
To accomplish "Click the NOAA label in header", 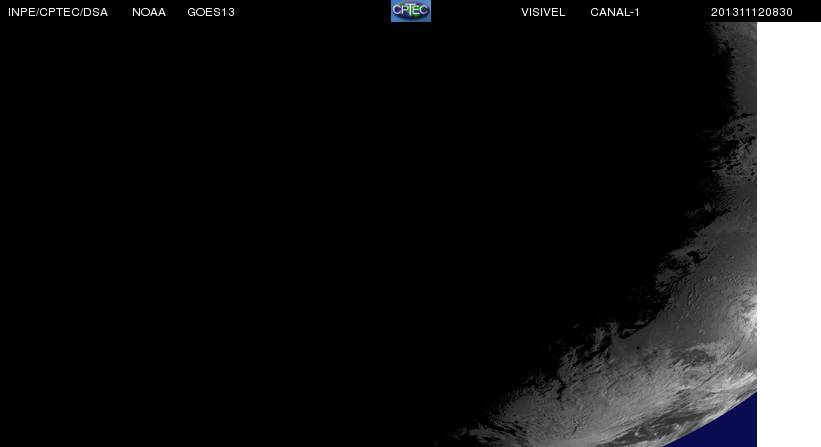I will 149,12.
